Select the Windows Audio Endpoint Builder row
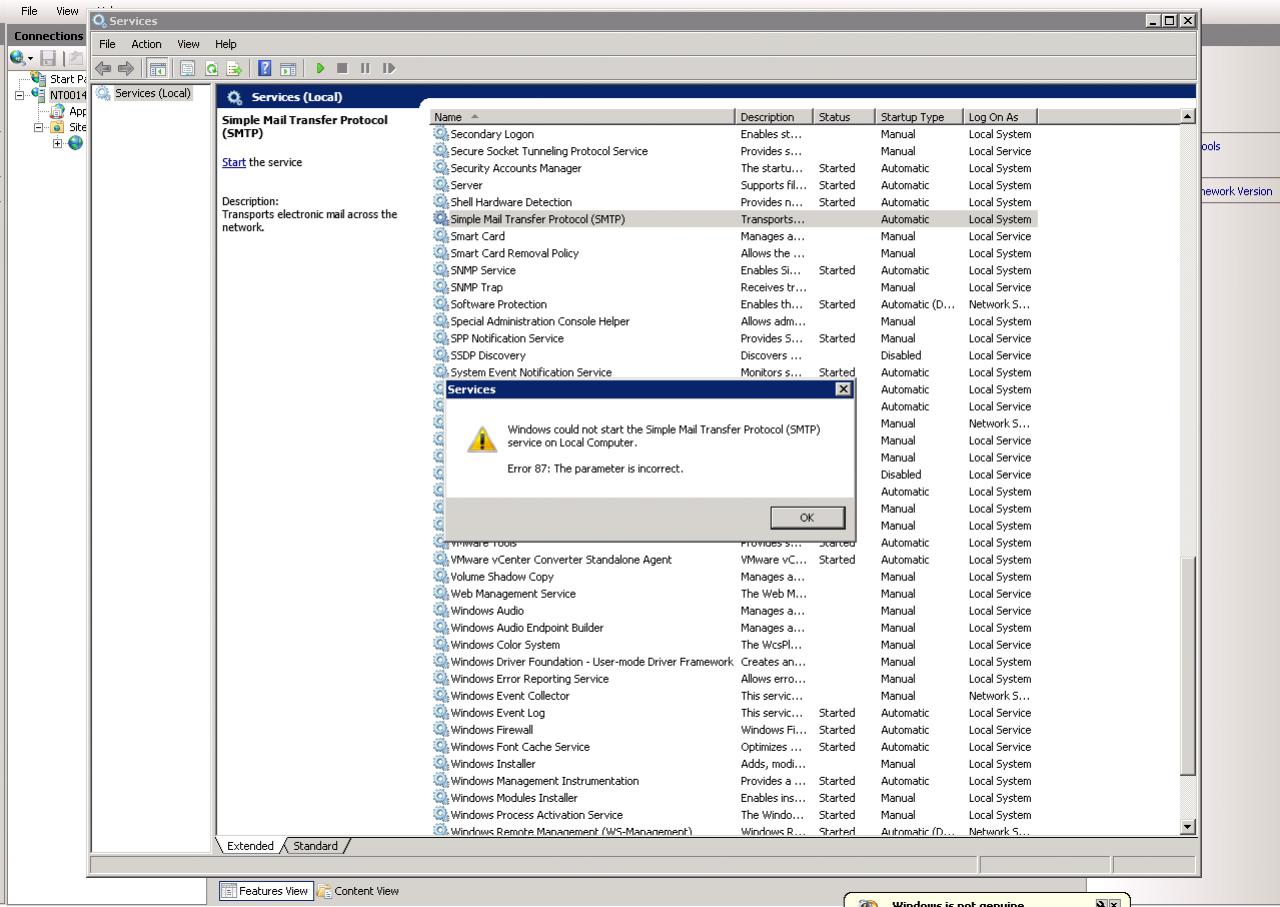 (735, 628)
